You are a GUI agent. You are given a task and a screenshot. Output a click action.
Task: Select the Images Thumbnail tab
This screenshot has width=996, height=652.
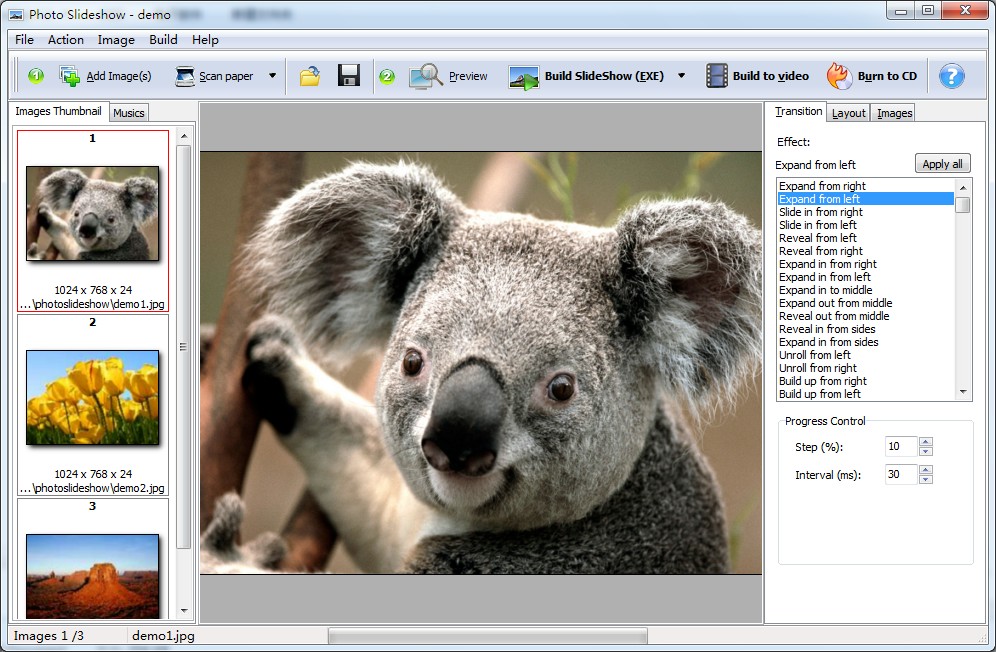[58, 111]
